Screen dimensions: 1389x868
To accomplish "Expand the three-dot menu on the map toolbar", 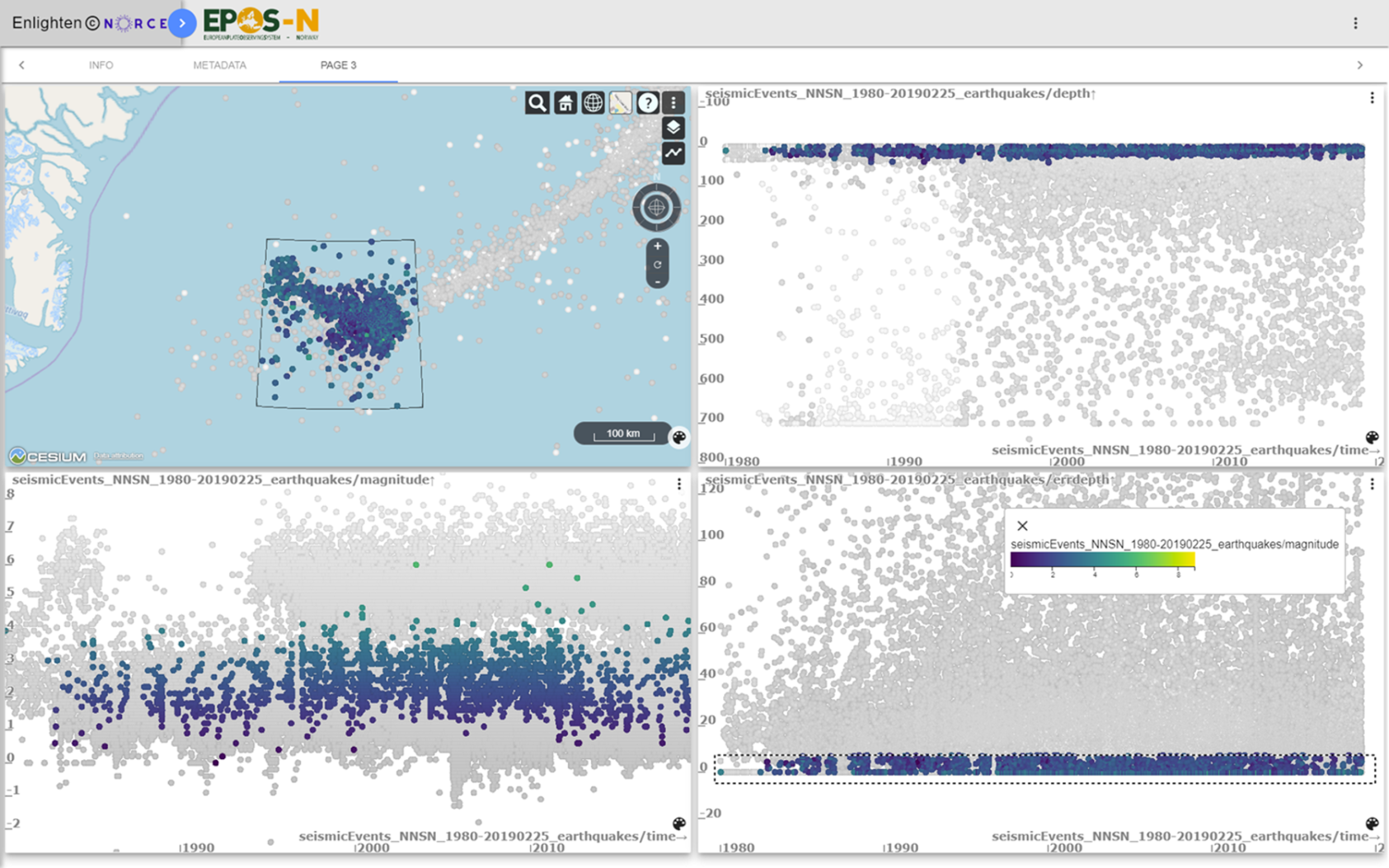I will (x=674, y=102).
